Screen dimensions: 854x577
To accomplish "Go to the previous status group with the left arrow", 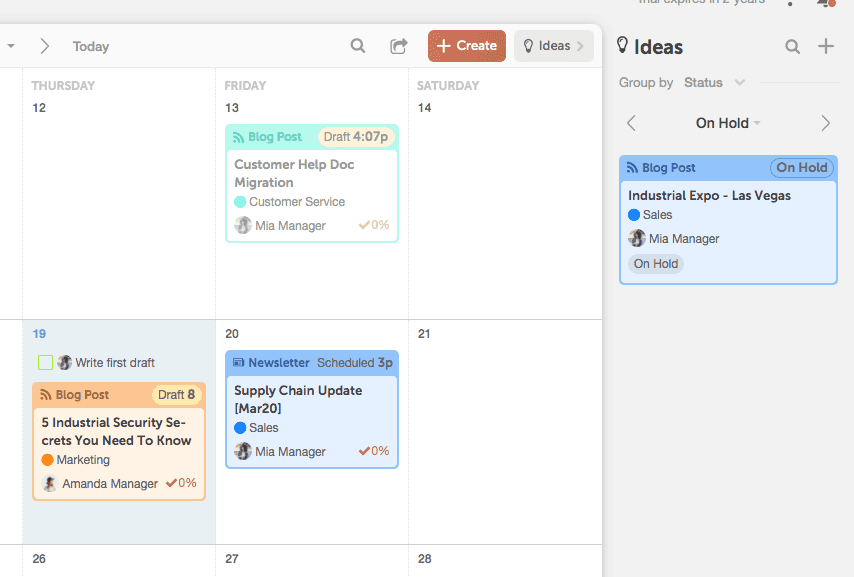I will tap(630, 122).
